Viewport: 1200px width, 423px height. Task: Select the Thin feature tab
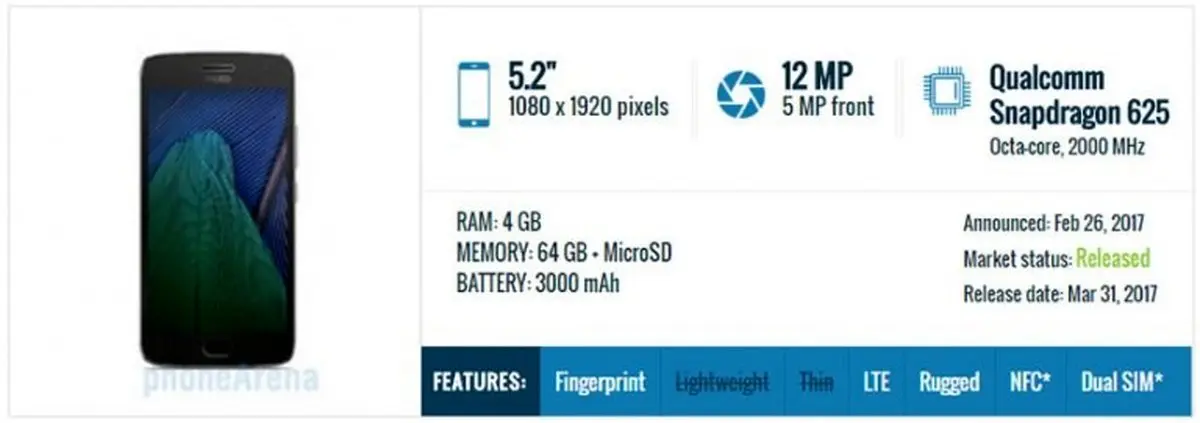pos(816,382)
